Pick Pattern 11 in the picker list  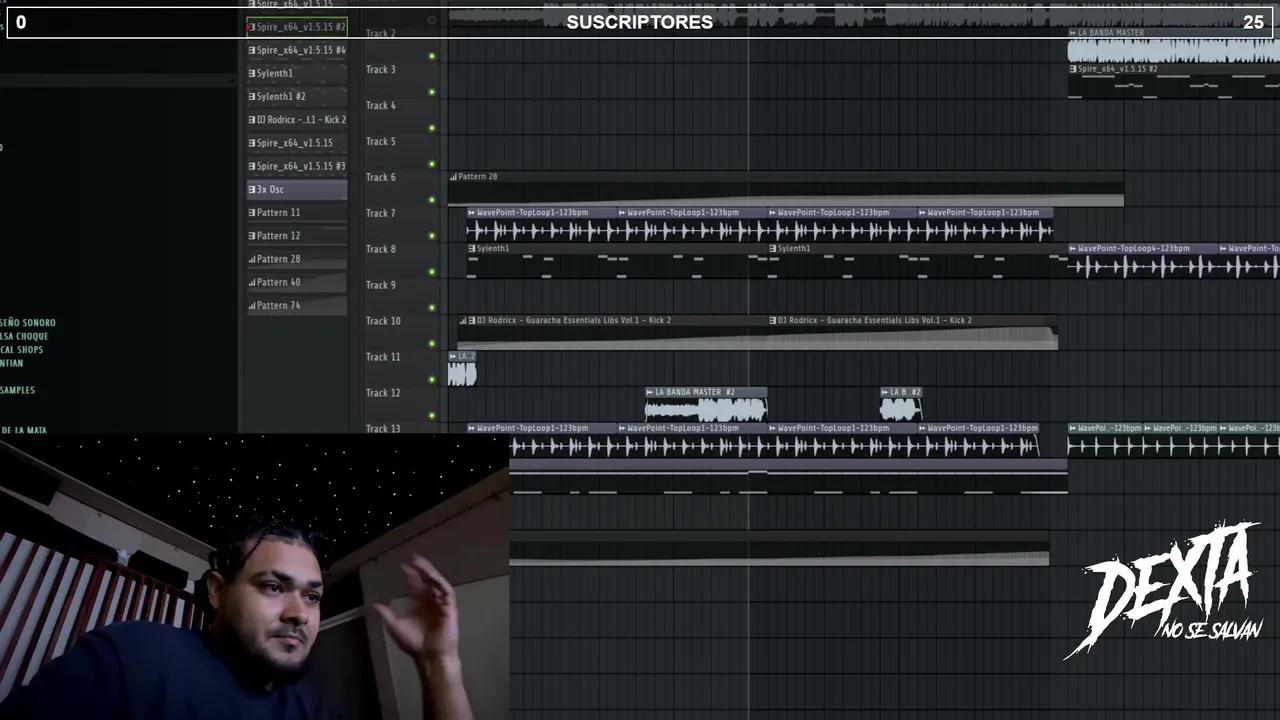point(297,212)
